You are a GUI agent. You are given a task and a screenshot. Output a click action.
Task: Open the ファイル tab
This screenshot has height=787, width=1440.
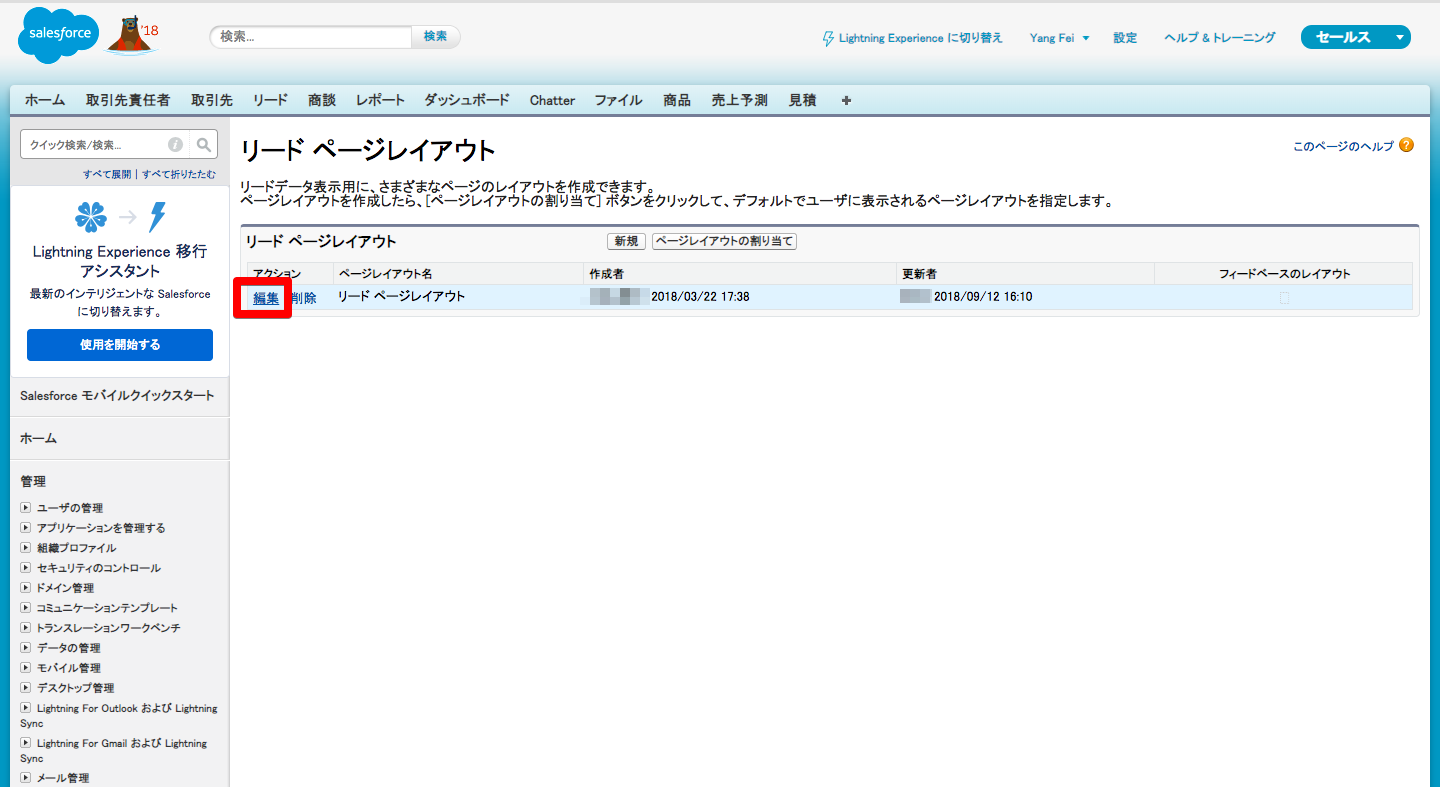[618, 100]
